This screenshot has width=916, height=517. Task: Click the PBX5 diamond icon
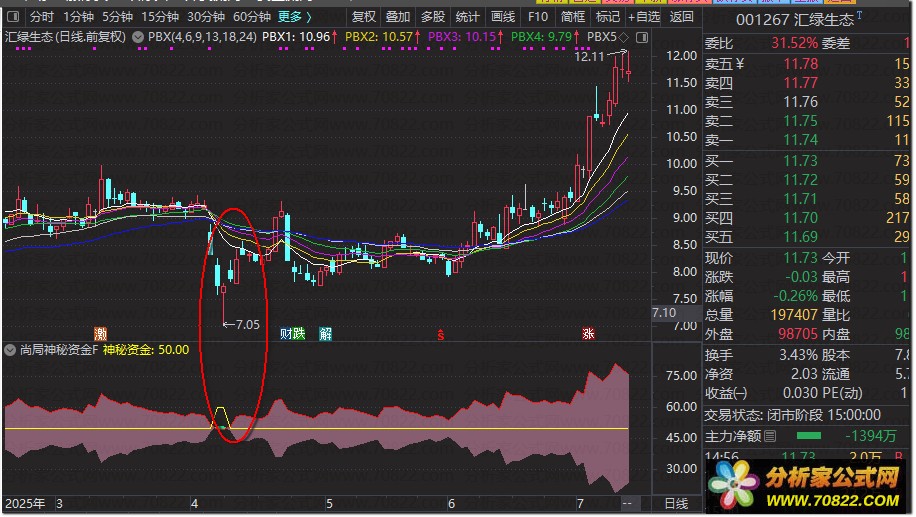[623, 37]
